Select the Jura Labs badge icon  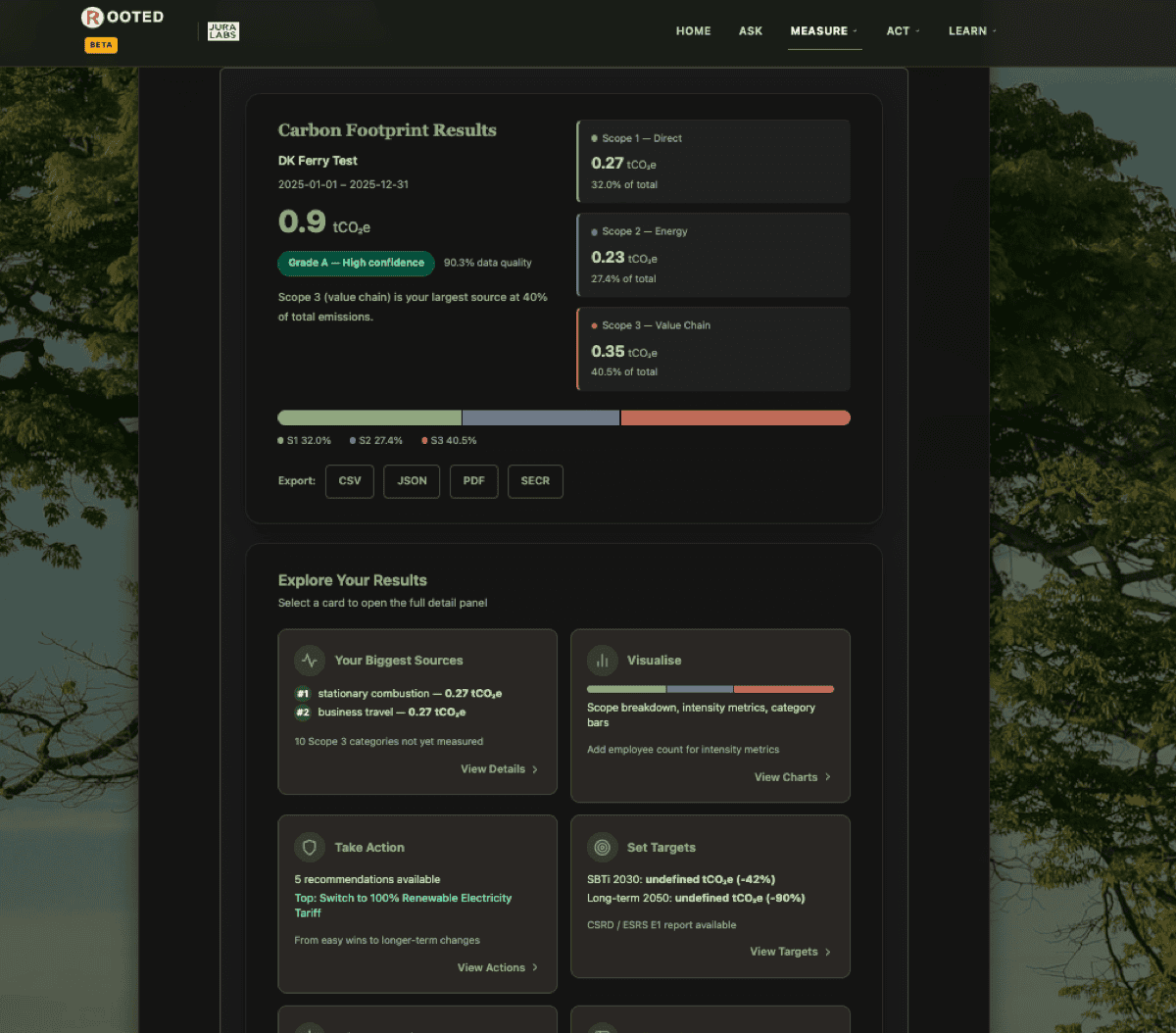coord(223,30)
